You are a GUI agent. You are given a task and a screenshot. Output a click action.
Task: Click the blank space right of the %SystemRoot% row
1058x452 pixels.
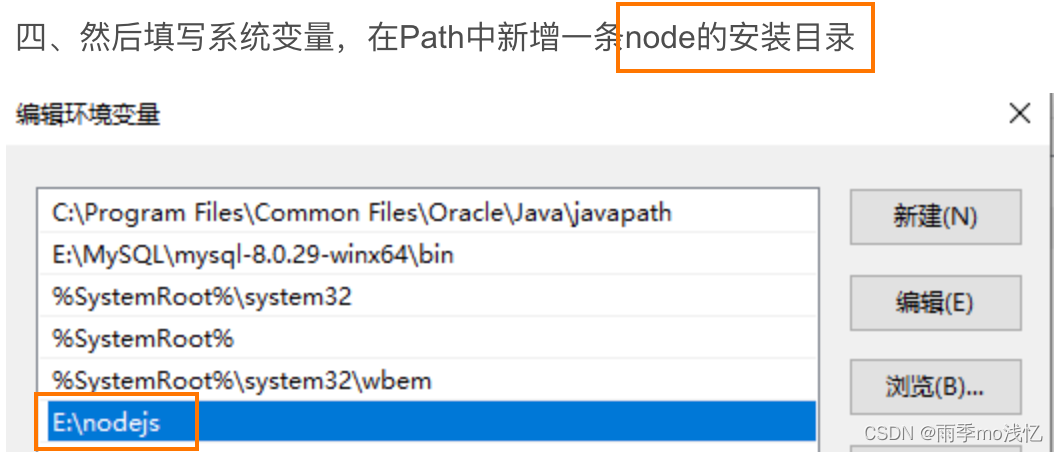520,339
